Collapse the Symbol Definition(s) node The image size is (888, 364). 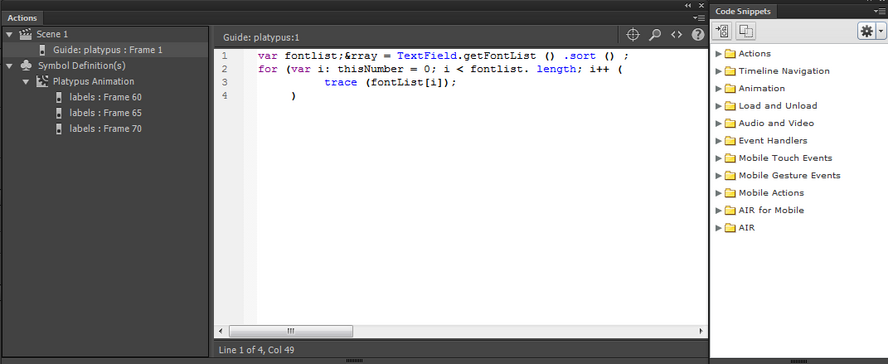9,66
